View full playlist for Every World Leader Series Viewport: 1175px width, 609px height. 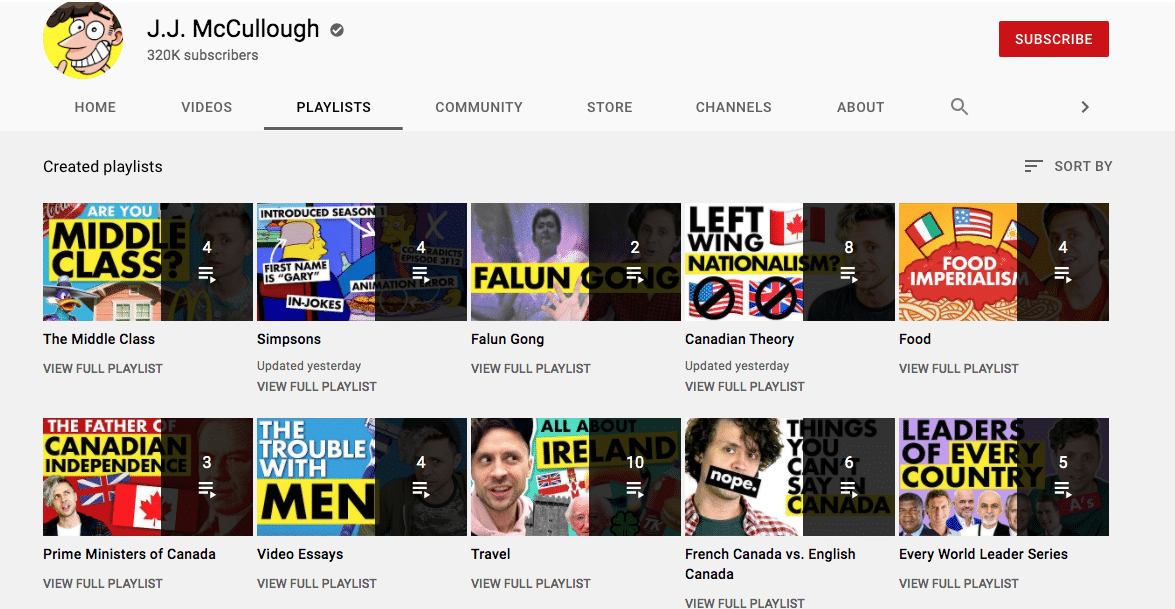pyautogui.click(x=958, y=584)
